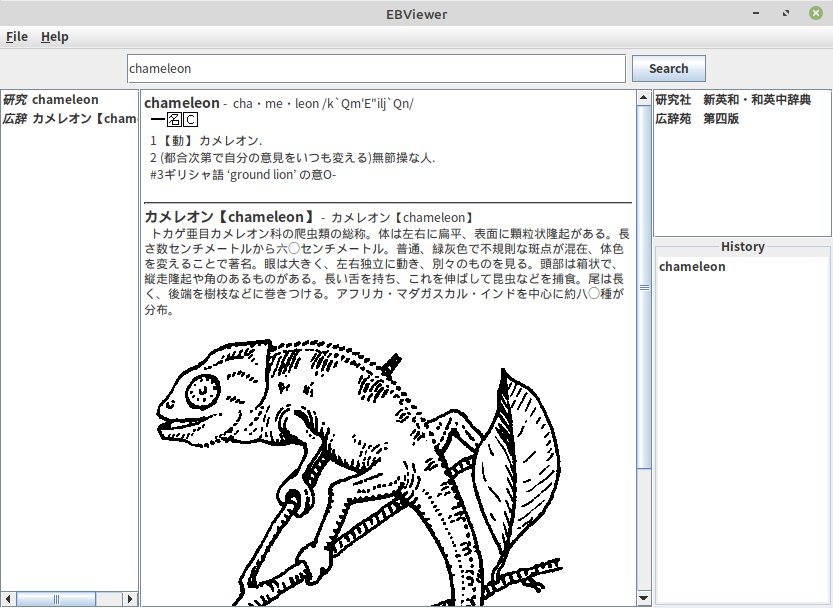This screenshot has width=833, height=608.
Task: Click definition line 1【動】カメレオン
Action: 206,141
